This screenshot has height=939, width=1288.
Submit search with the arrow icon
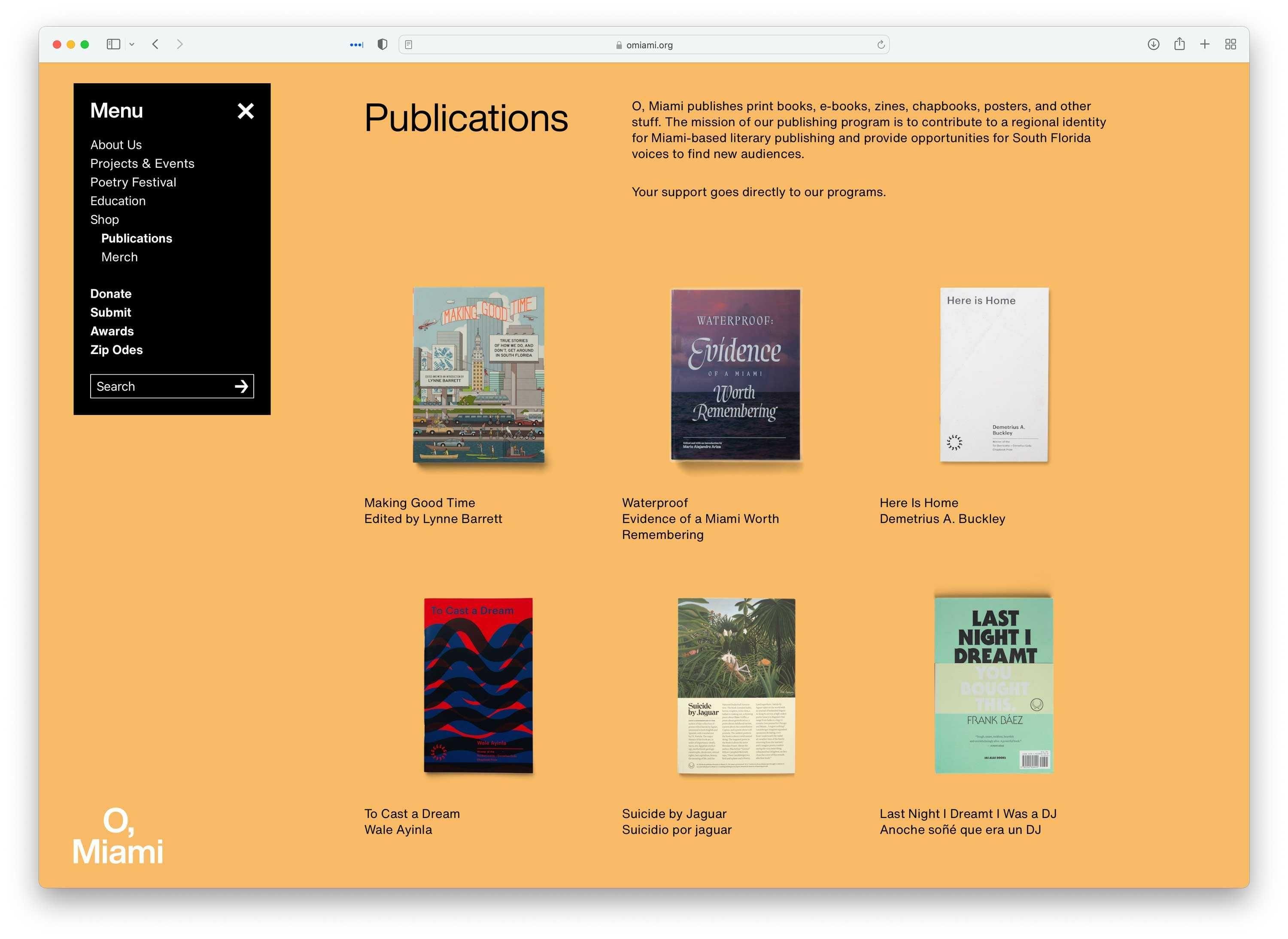(241, 387)
